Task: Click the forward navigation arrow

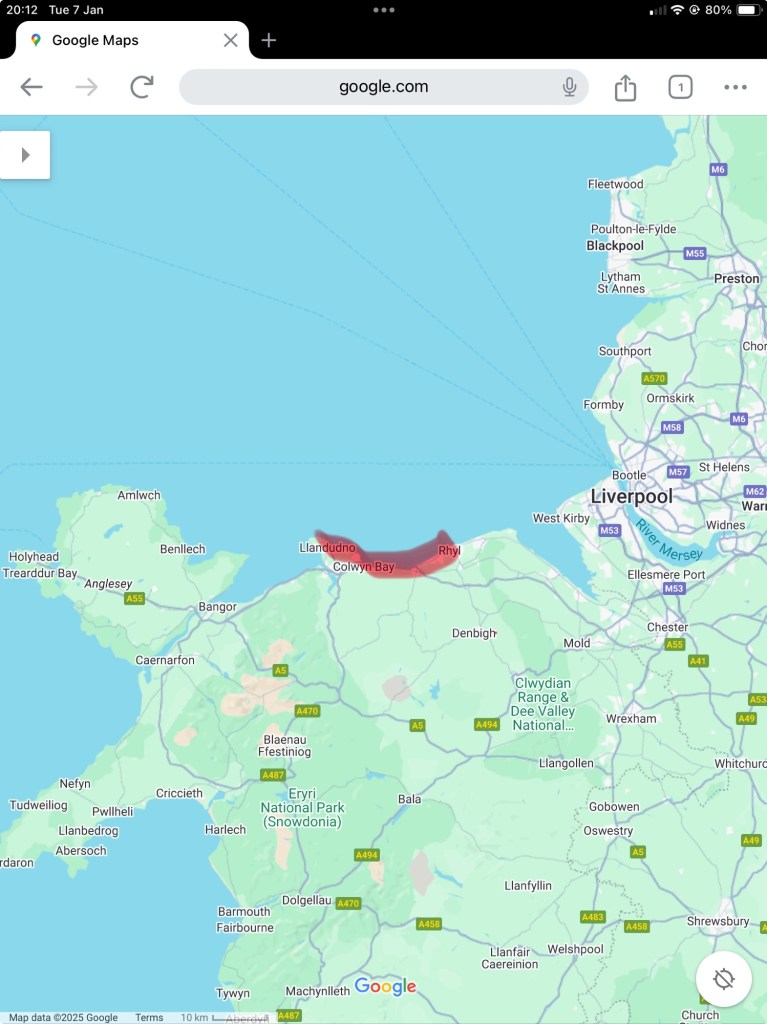Action: tap(86, 87)
